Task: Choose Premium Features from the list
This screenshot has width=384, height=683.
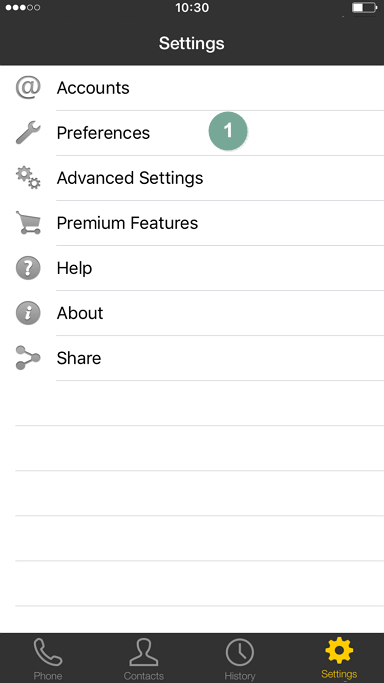Action: 192,223
